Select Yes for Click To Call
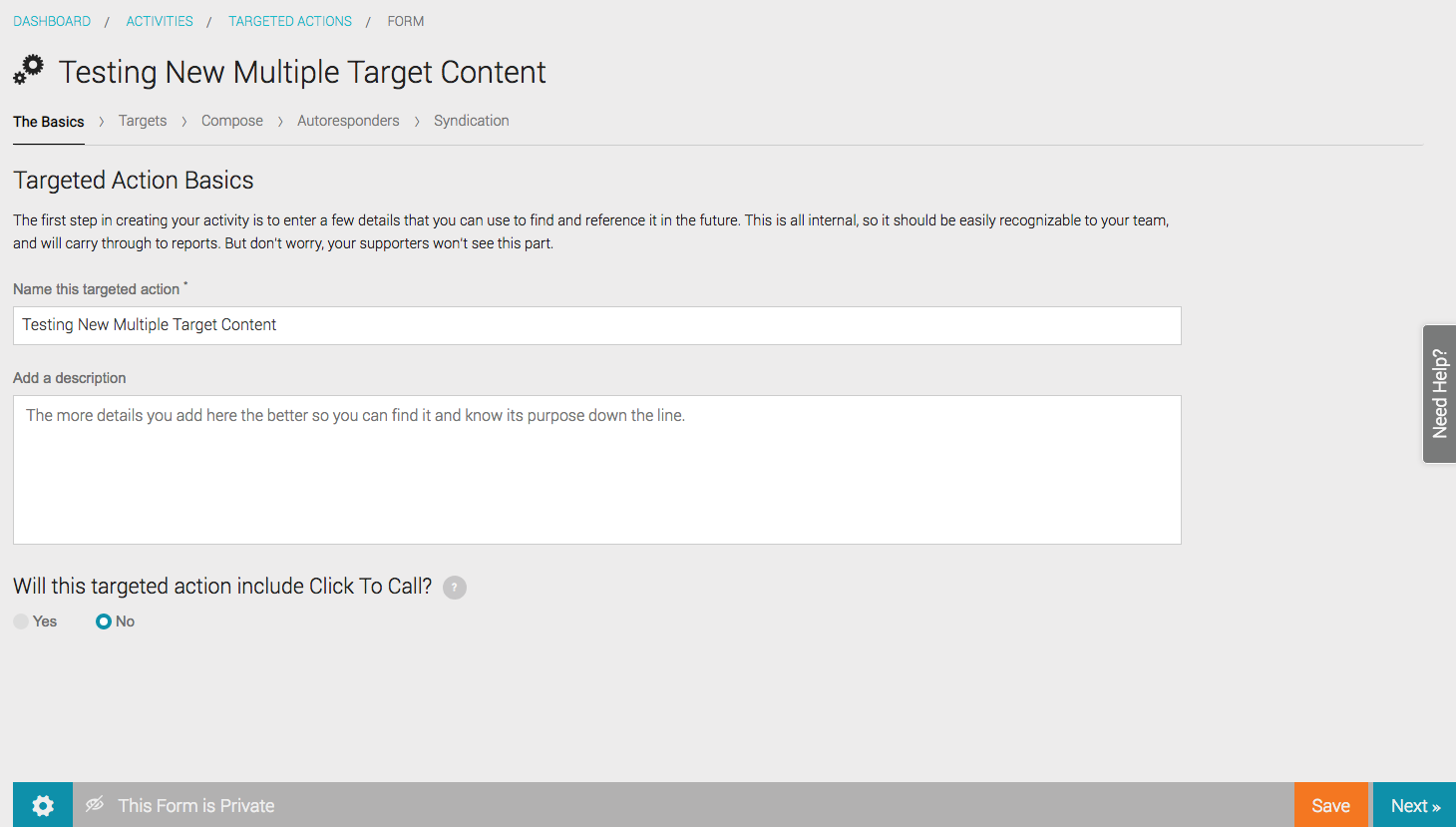Screen dimensions: 1456x827 pos(21,621)
